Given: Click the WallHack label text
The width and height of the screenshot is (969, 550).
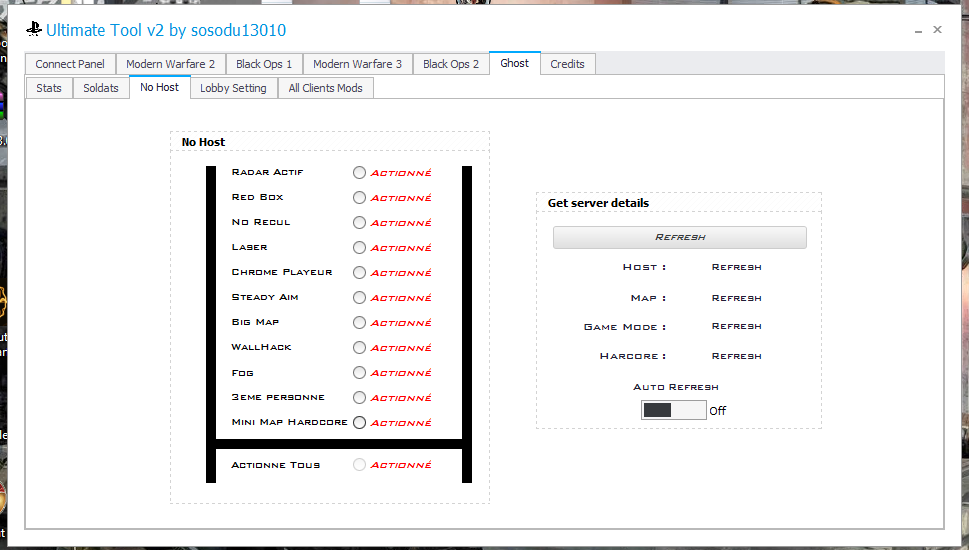Looking at the screenshot, I should (261, 347).
